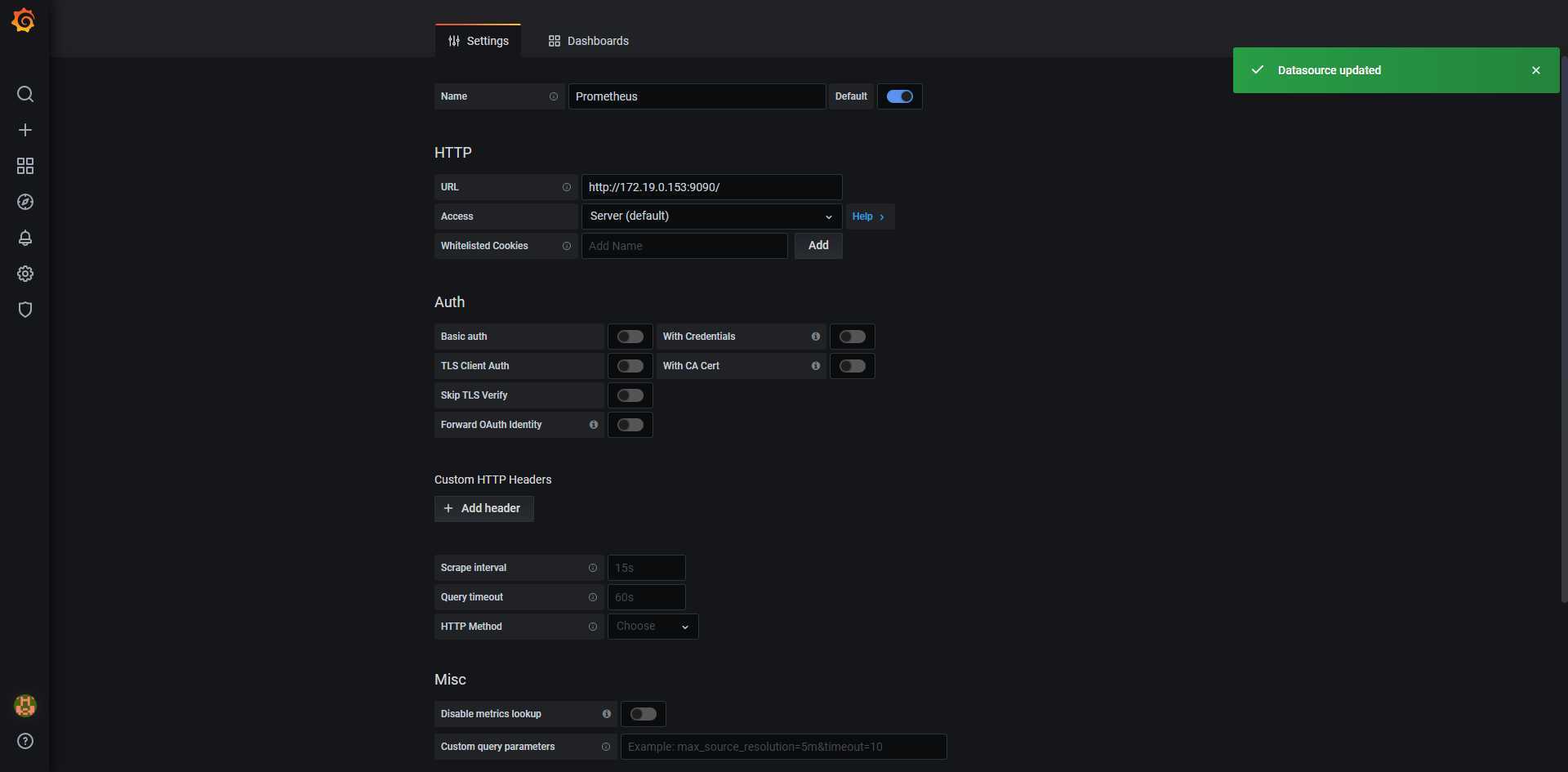Enable the With CA Cert switch
Viewport: 1568px width, 772px height.
(853, 366)
